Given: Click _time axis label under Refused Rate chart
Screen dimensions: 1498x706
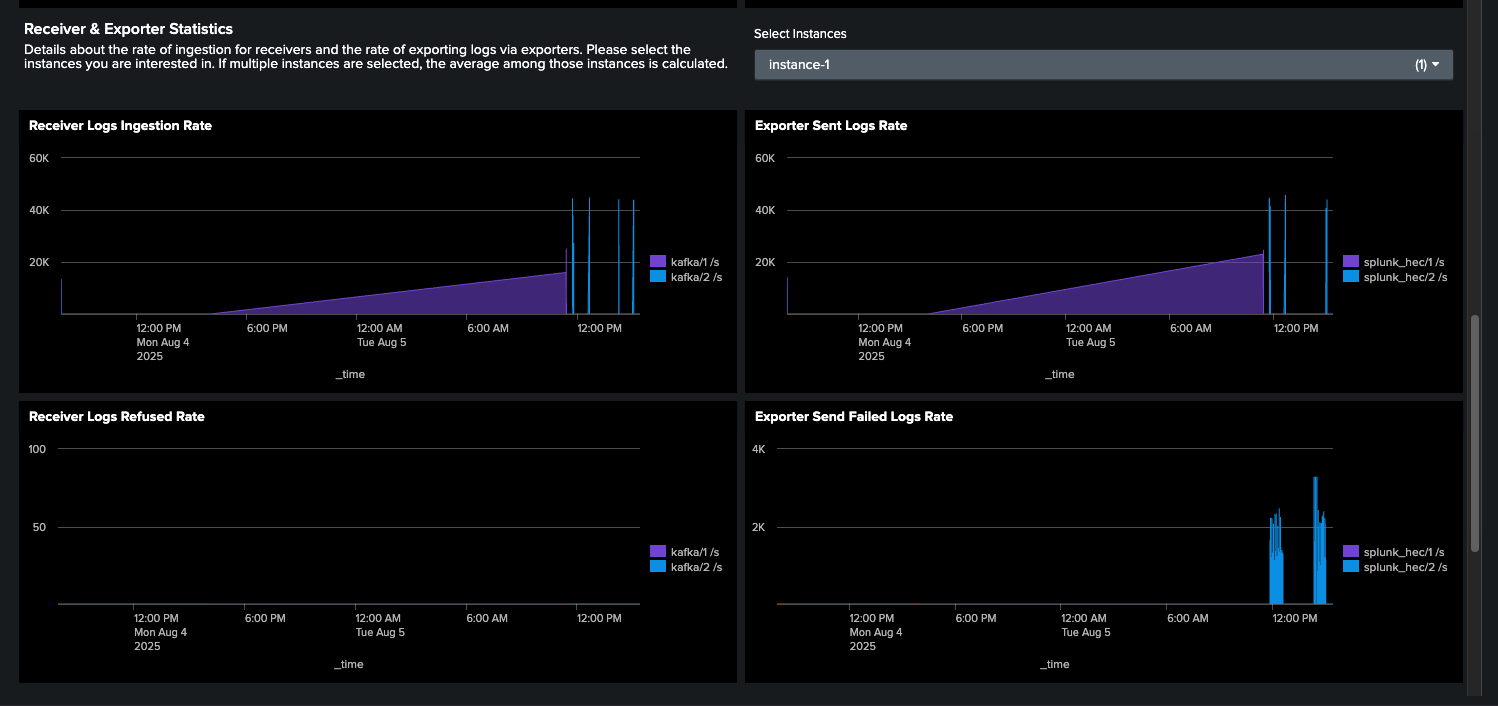Looking at the screenshot, I should coord(348,665).
